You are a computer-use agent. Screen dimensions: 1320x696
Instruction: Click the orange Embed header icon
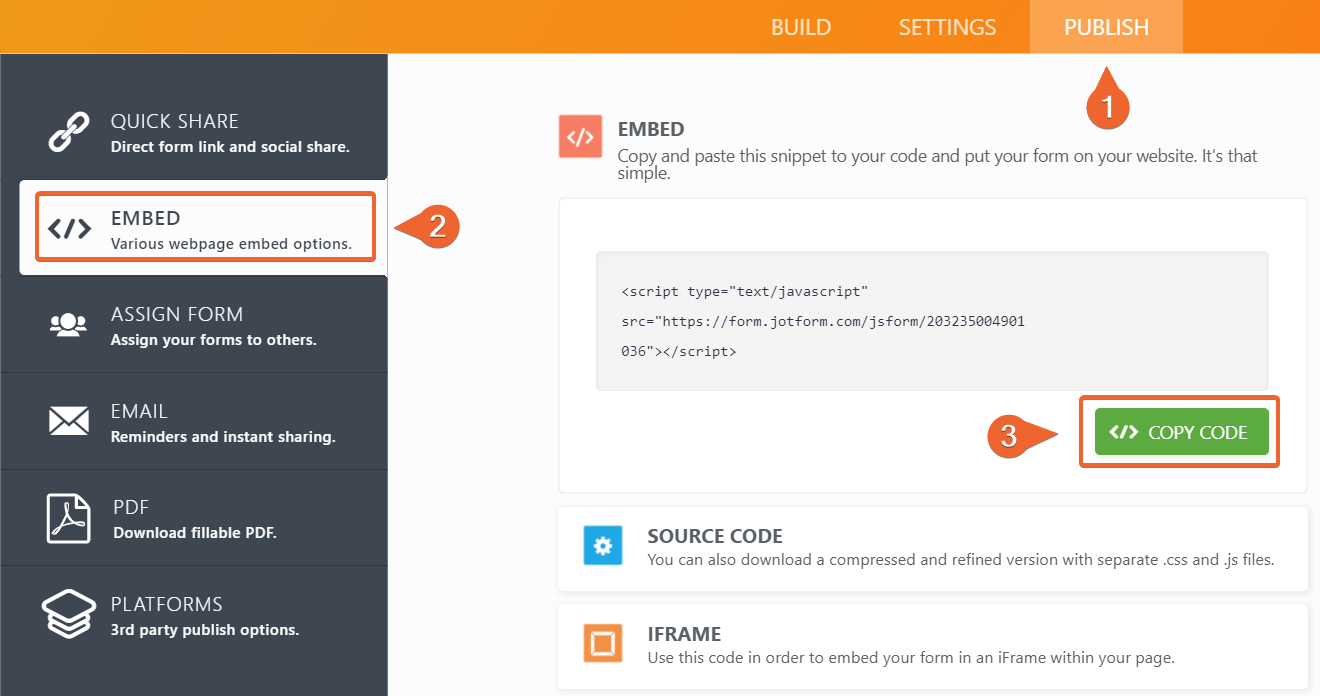(x=580, y=135)
